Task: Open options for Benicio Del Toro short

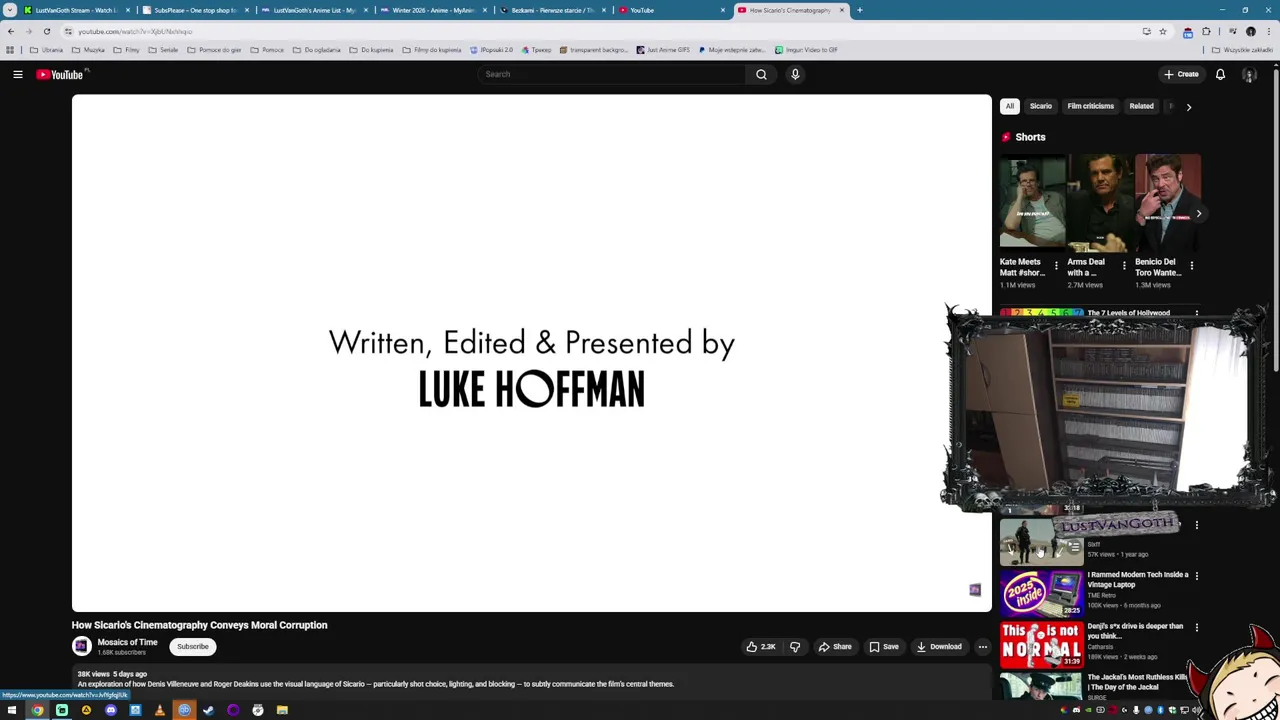Action: coord(1192,266)
